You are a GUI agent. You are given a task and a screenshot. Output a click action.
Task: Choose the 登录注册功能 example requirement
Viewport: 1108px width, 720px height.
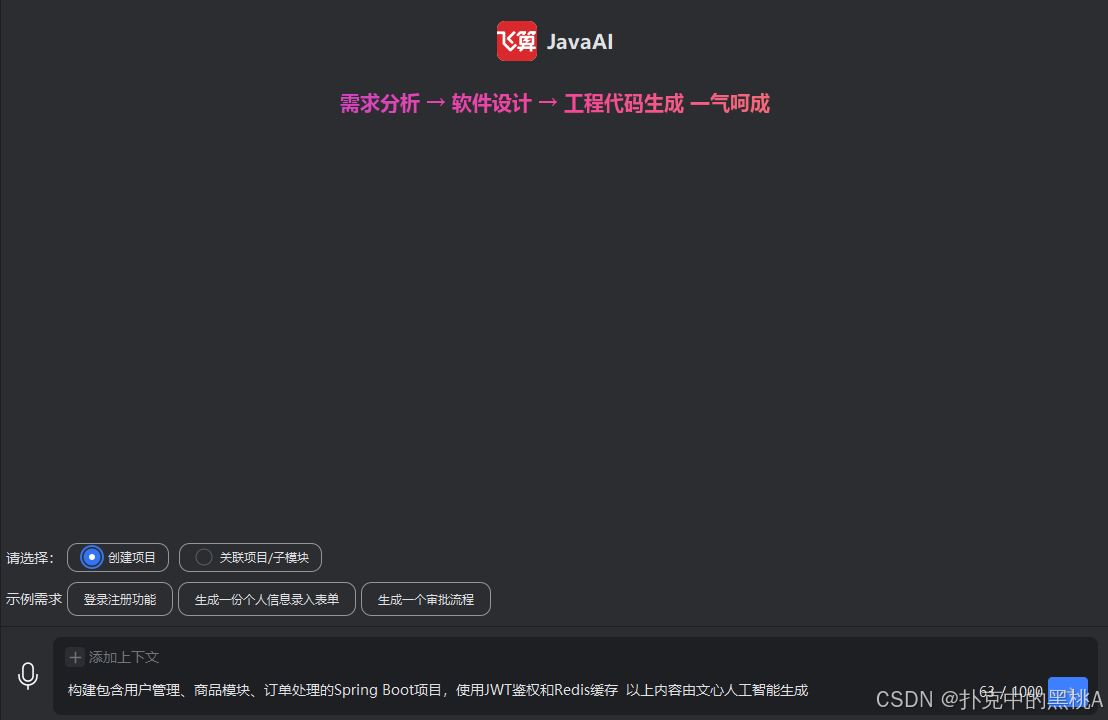120,599
